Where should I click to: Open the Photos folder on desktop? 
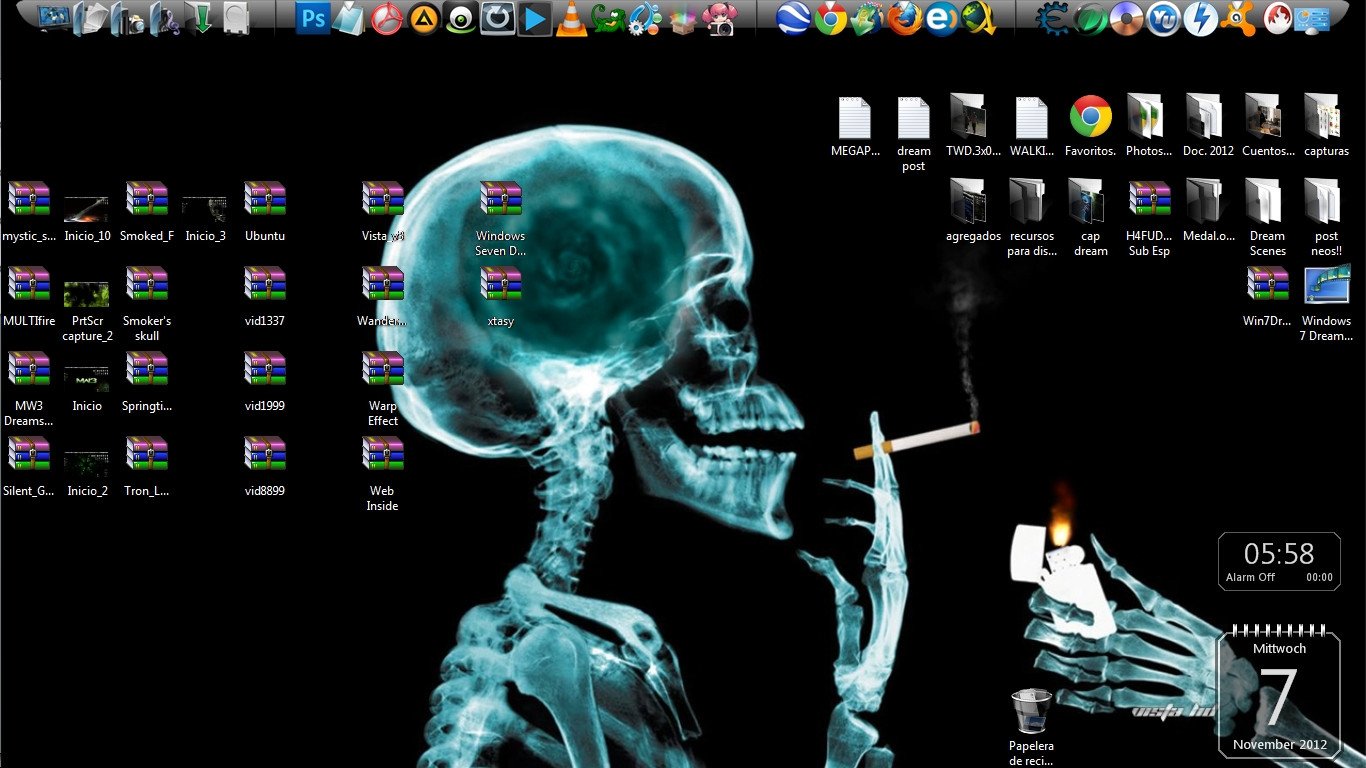[x=1149, y=126]
